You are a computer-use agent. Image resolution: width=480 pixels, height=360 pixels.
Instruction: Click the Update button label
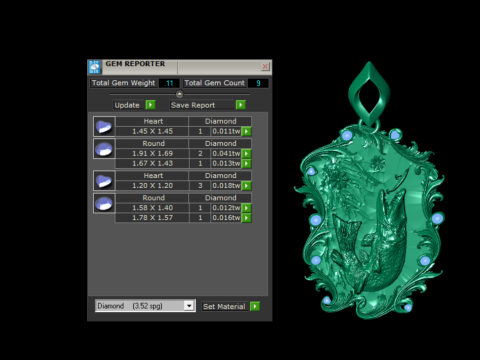pos(127,105)
